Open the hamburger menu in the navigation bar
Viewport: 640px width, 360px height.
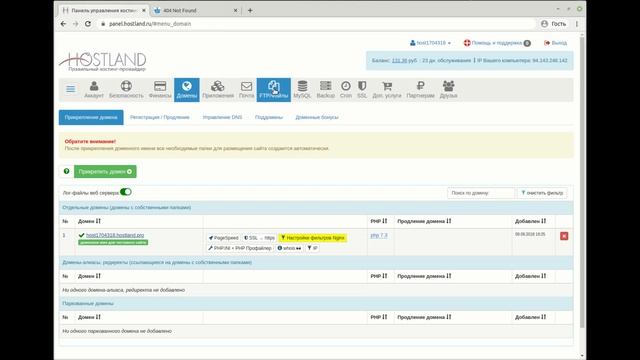[71, 89]
